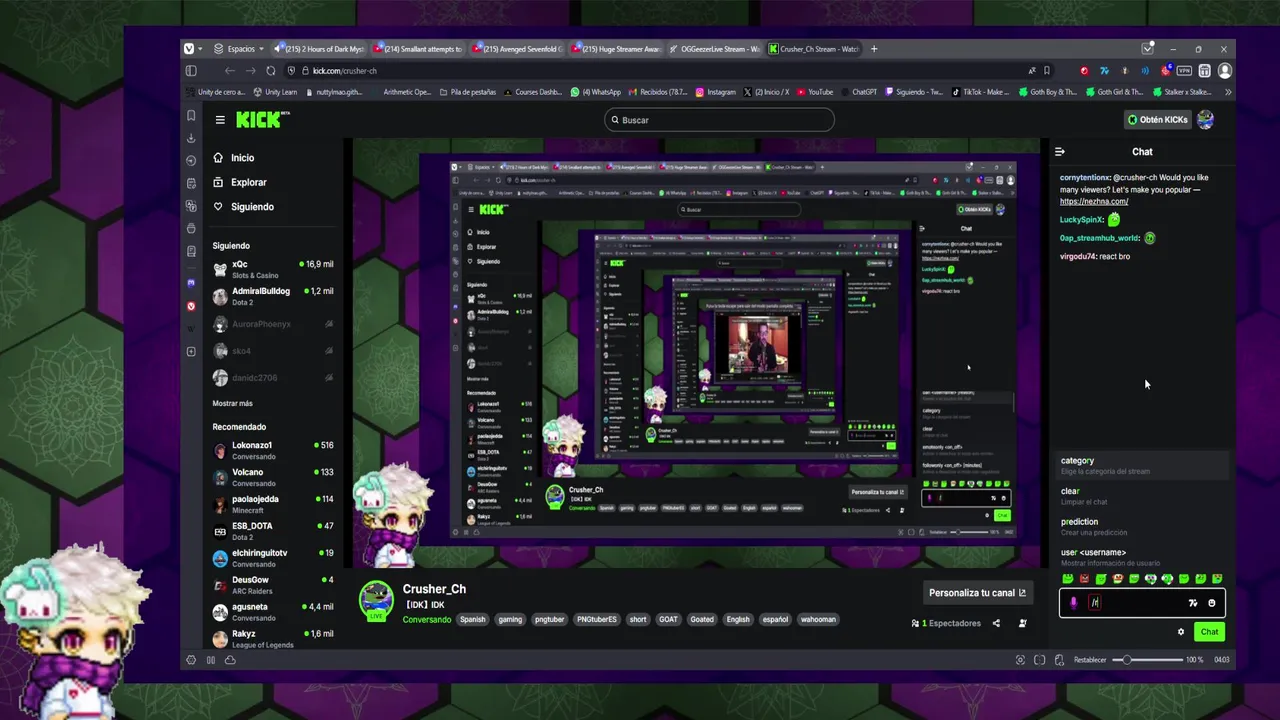Send message with green Chat button
This screenshot has height=720, width=1280.
(x=1210, y=632)
